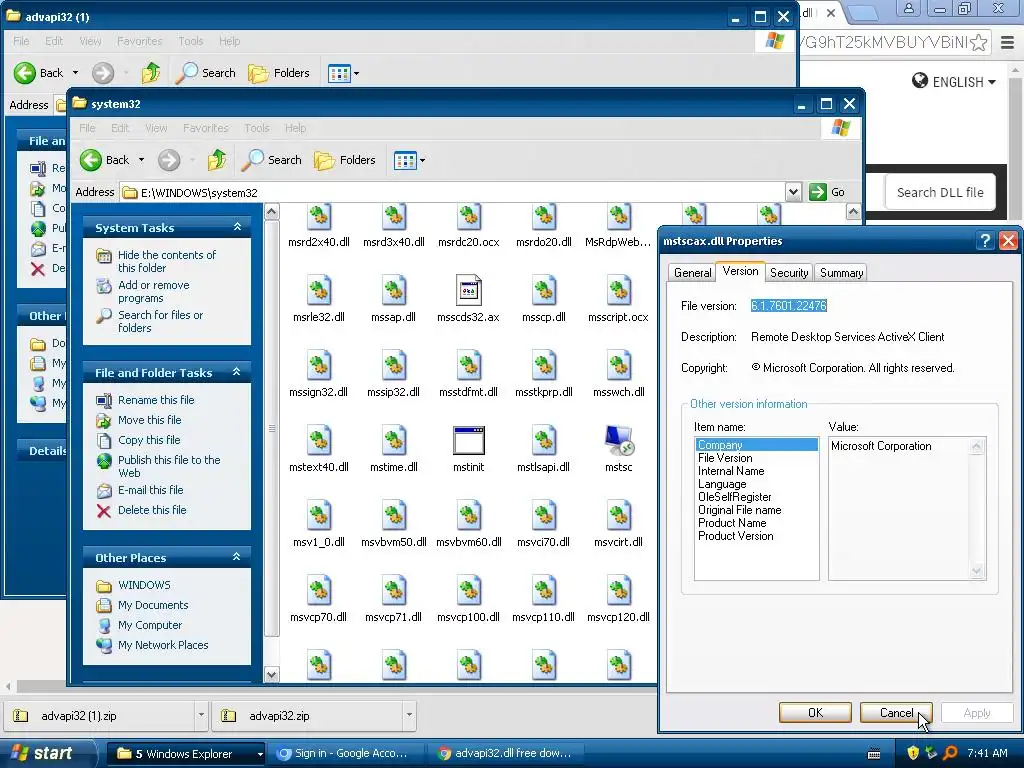Switch to Sign in - Google Account taskbar item
This screenshot has width=1024, height=768.
point(345,753)
